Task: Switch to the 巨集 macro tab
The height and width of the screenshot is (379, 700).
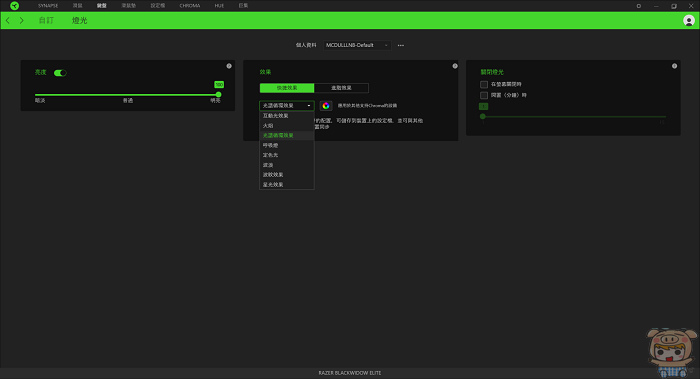Action: 243,6
